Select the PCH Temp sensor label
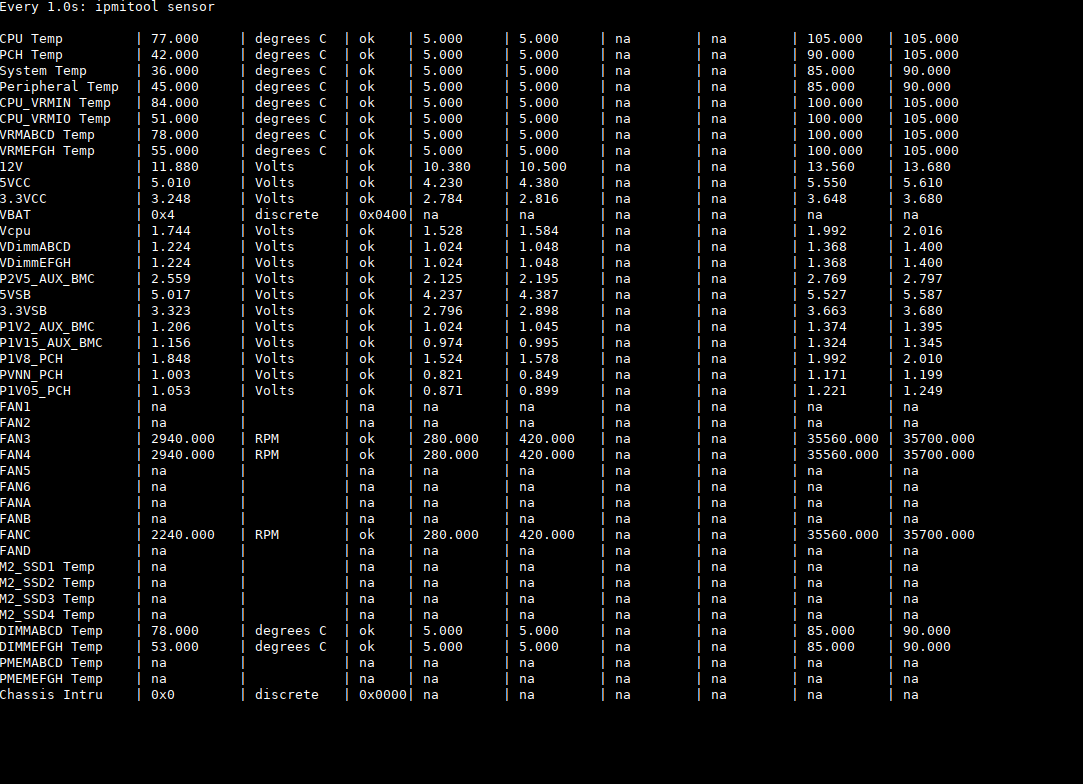 click(31, 55)
